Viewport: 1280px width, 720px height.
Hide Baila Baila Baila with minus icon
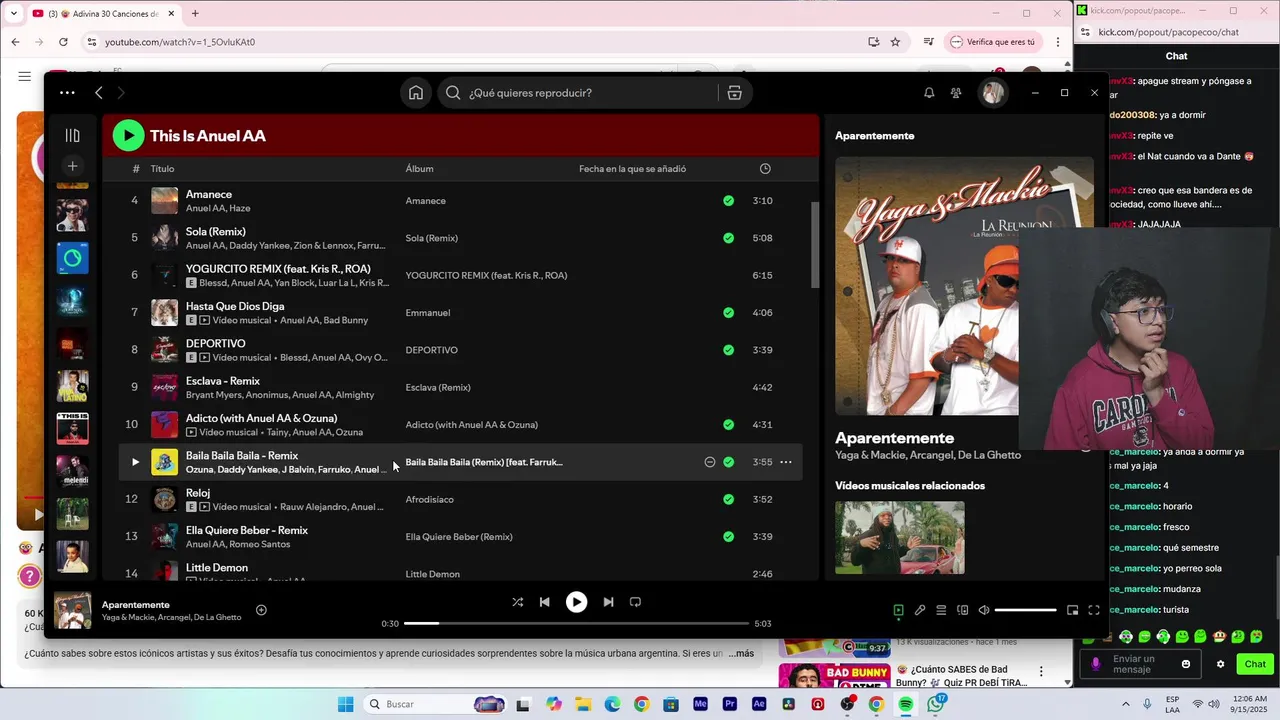710,462
